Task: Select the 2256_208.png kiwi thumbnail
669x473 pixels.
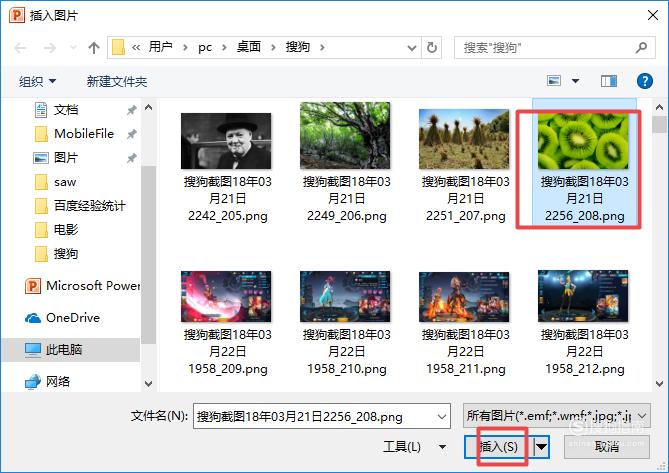Action: point(583,141)
